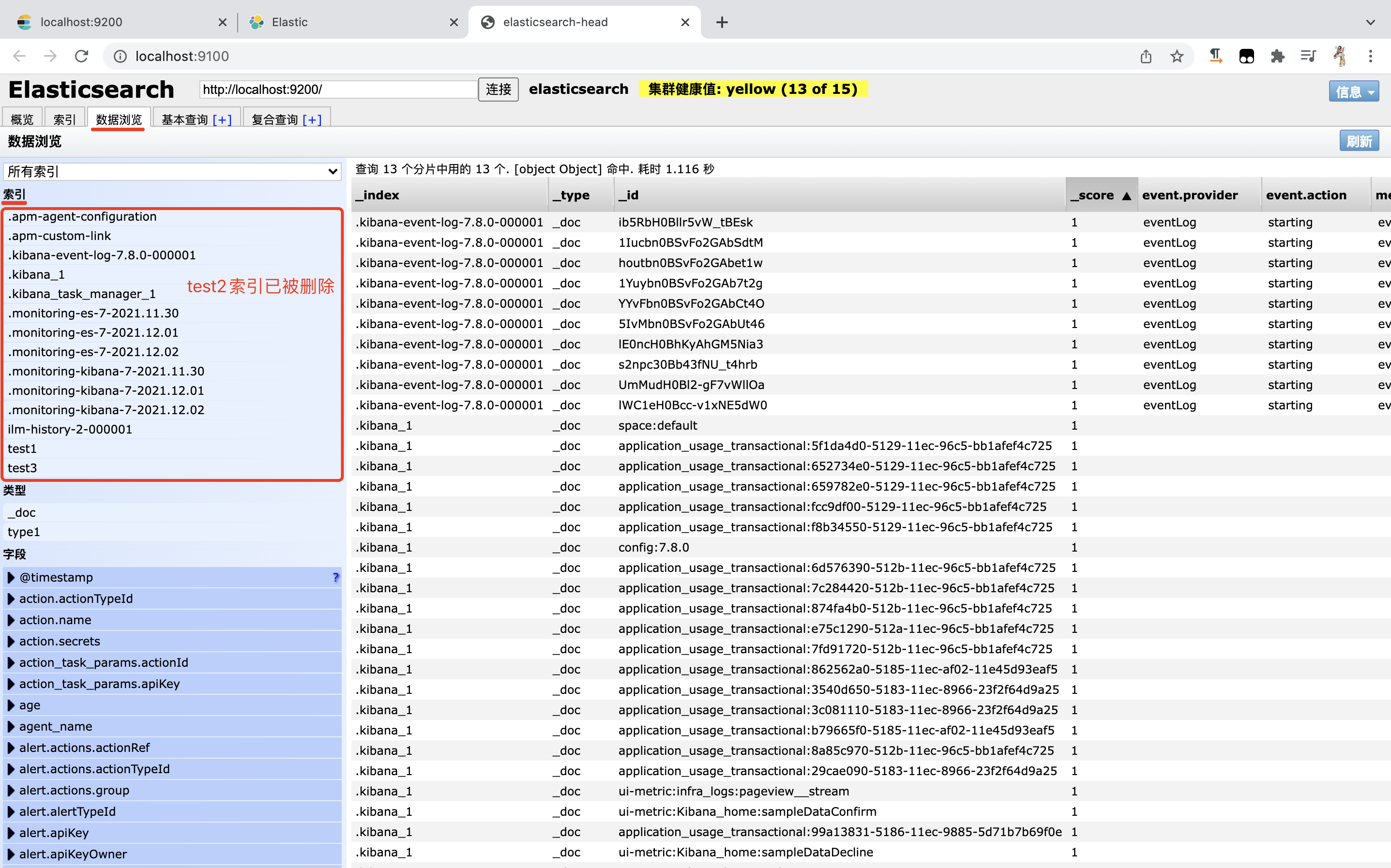Add a new 复合查询 with [+]
Viewport: 1391px width, 868px height.
click(x=312, y=120)
